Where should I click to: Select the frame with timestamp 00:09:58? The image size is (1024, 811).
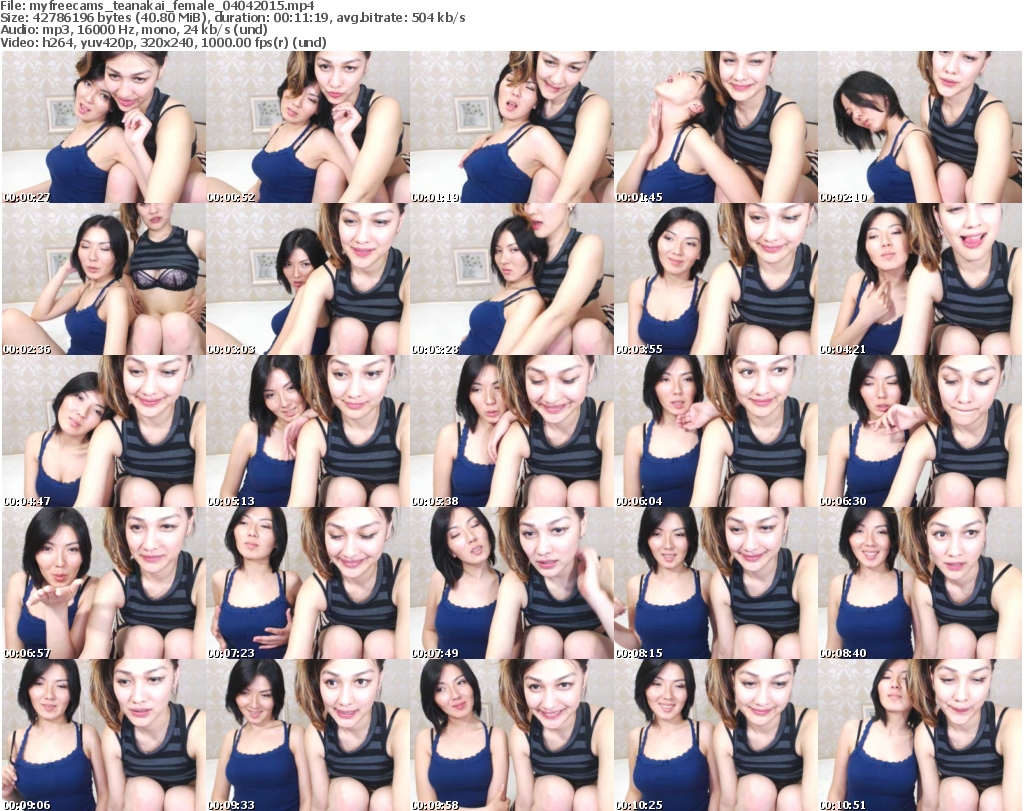point(512,735)
